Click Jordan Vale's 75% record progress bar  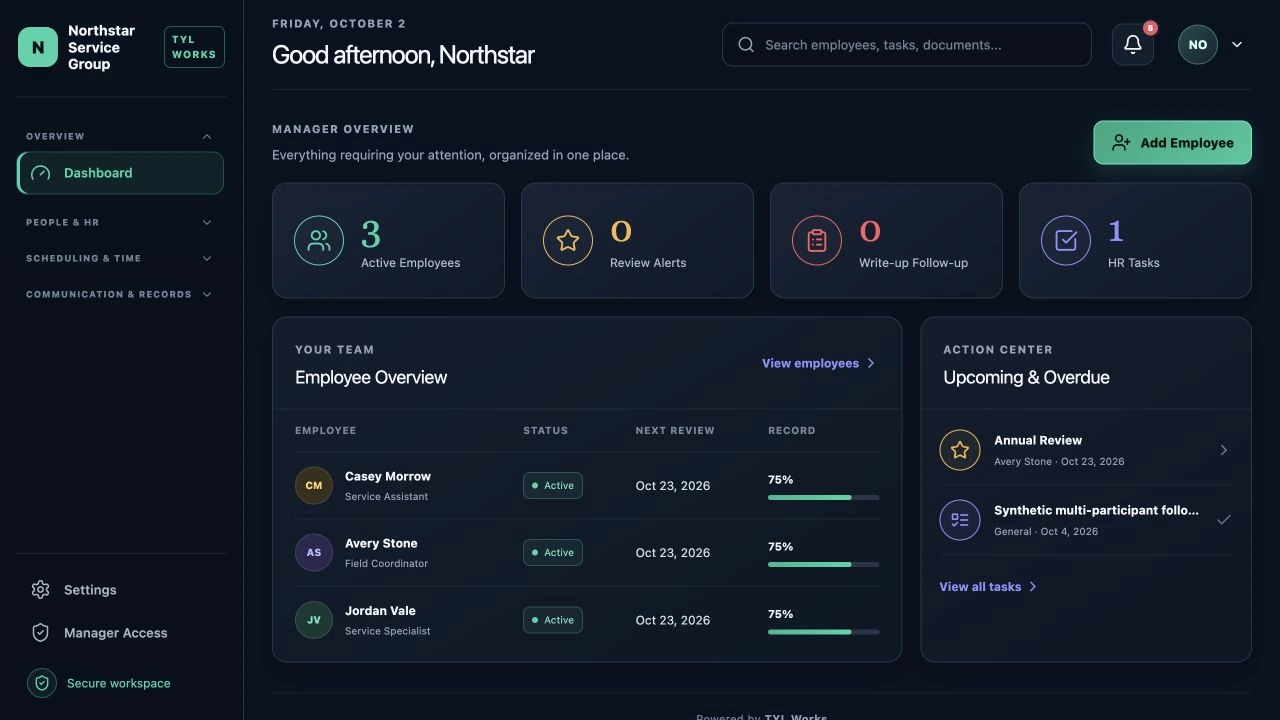(824, 631)
